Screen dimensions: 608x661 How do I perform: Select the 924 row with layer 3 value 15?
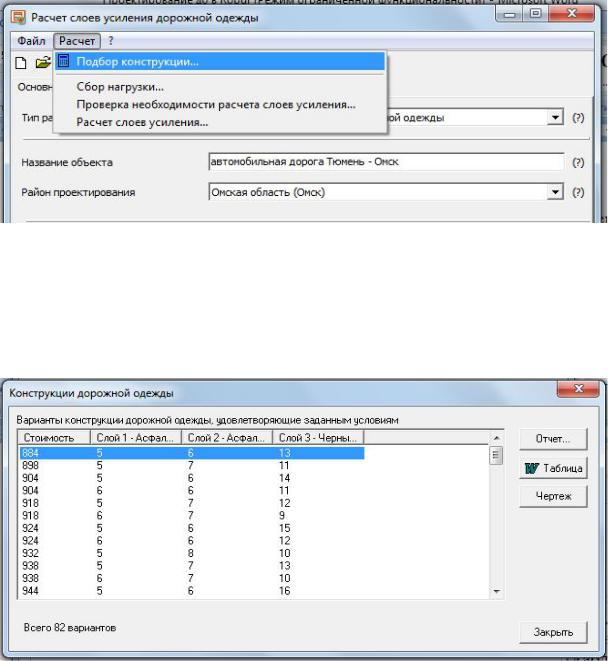coord(192,528)
